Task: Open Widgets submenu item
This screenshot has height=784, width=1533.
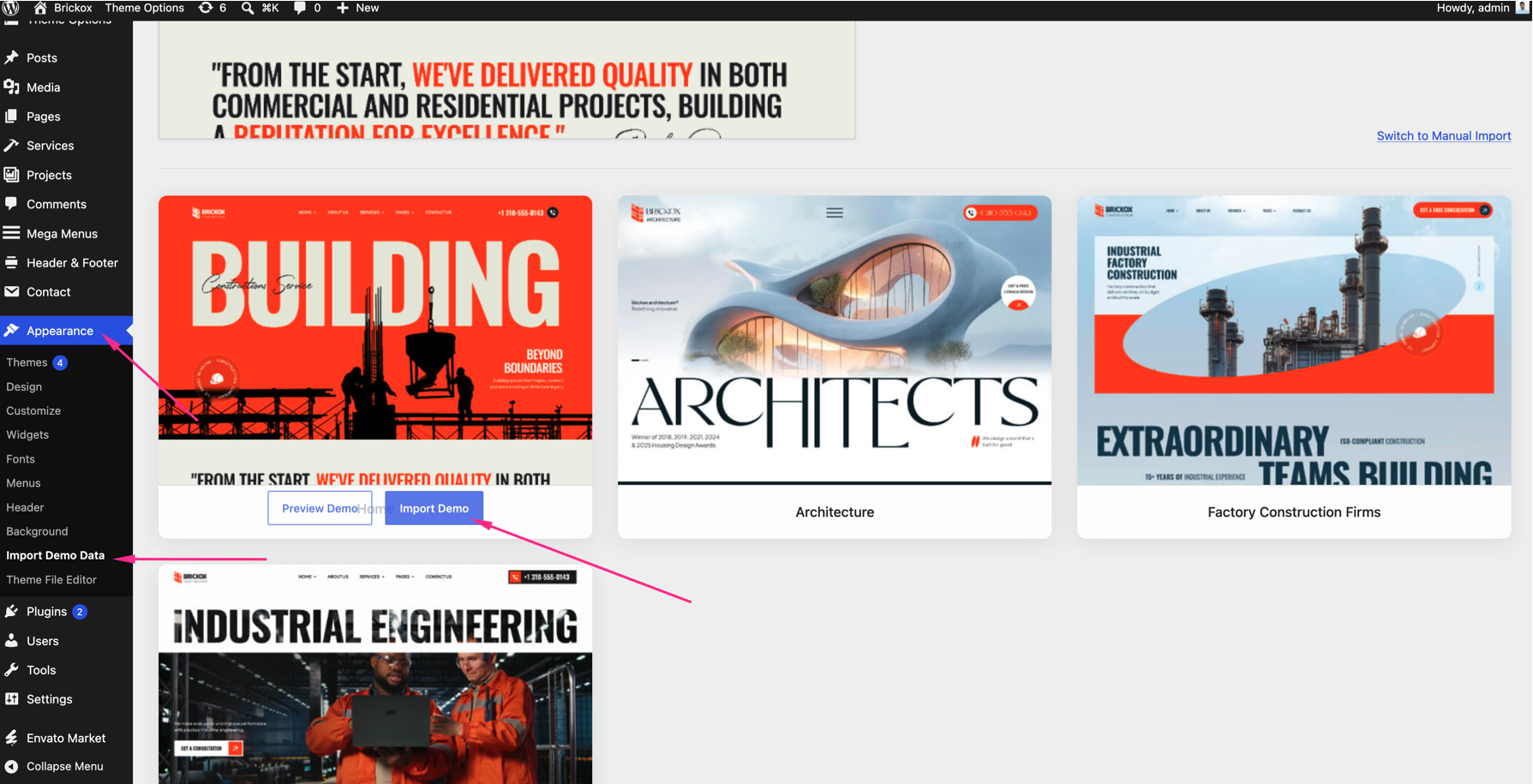Action: click(x=27, y=434)
